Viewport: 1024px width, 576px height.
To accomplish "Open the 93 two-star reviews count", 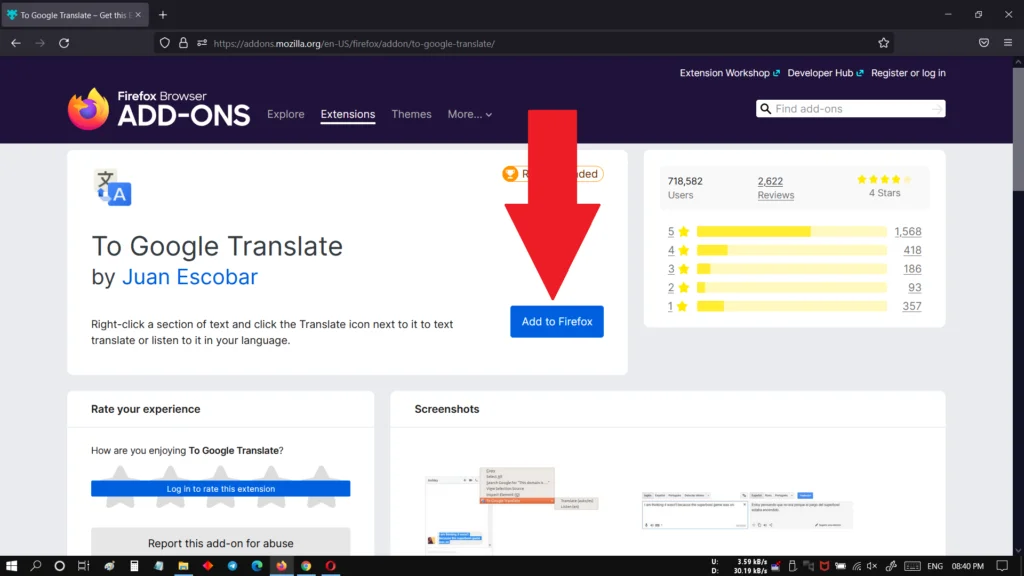I will (x=914, y=287).
